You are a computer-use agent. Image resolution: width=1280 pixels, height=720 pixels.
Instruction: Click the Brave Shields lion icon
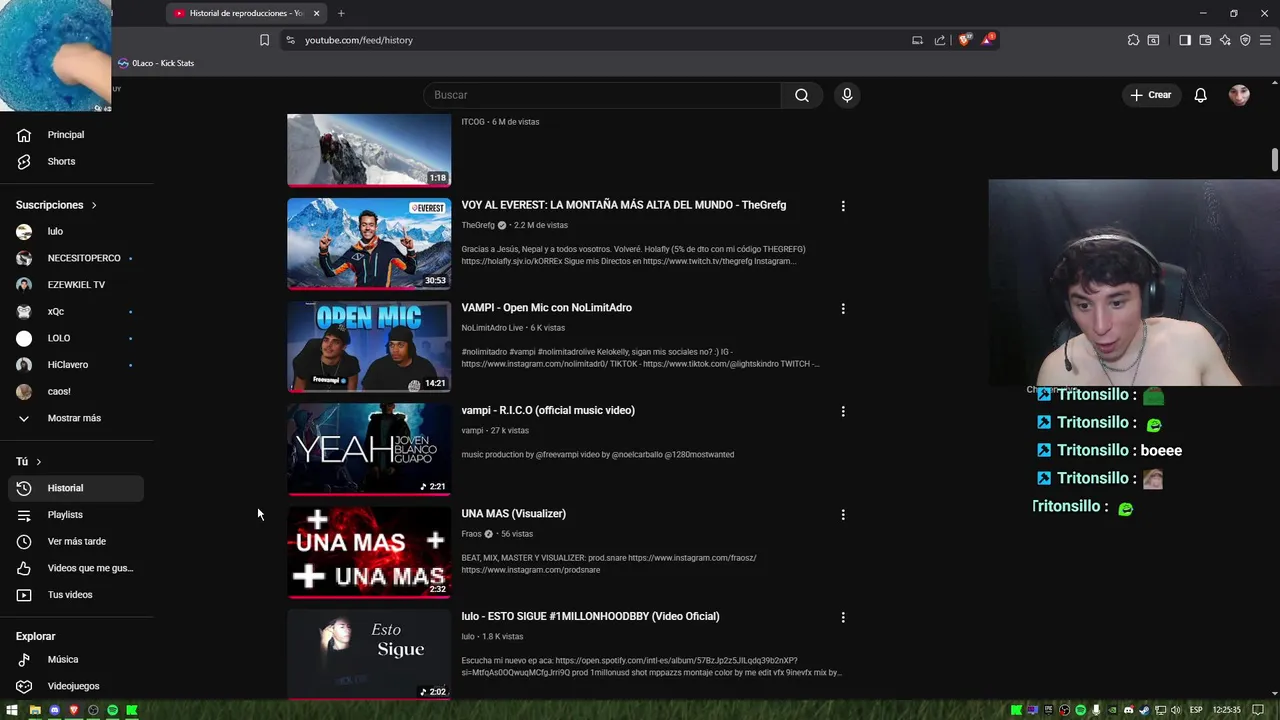pyautogui.click(x=964, y=40)
